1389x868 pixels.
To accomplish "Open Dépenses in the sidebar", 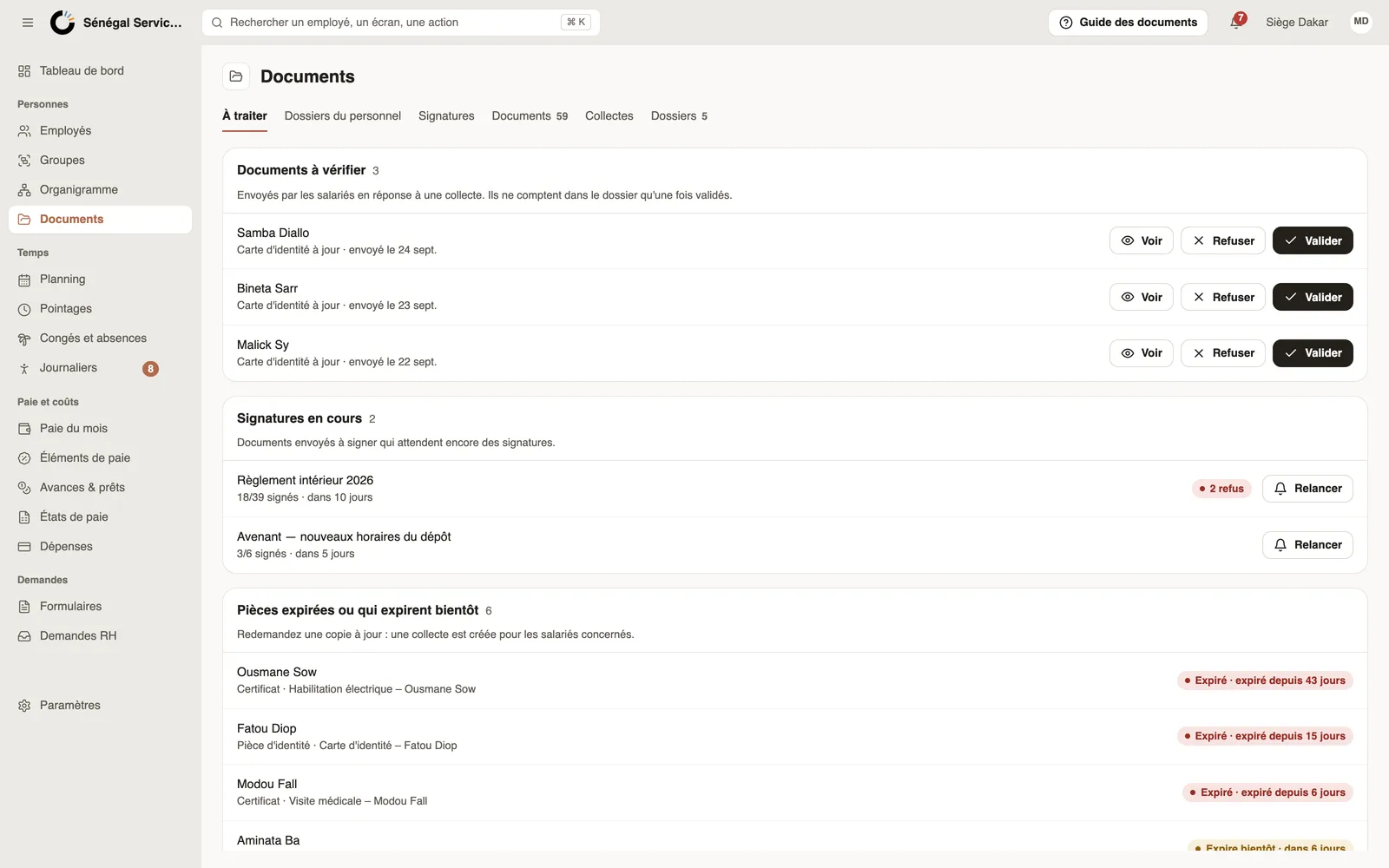I will click(x=100, y=547).
